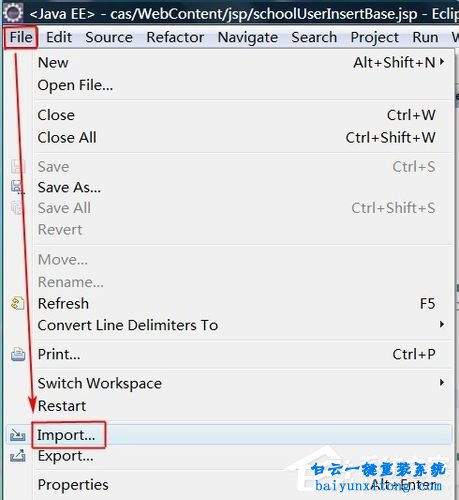459x500 pixels.
Task: Open the Project menu
Action: click(374, 37)
